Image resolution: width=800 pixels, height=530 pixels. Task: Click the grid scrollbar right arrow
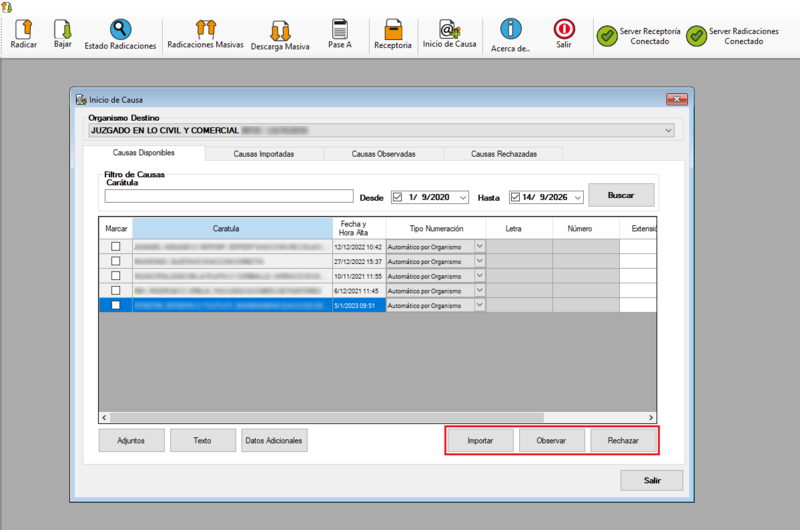coord(651,417)
